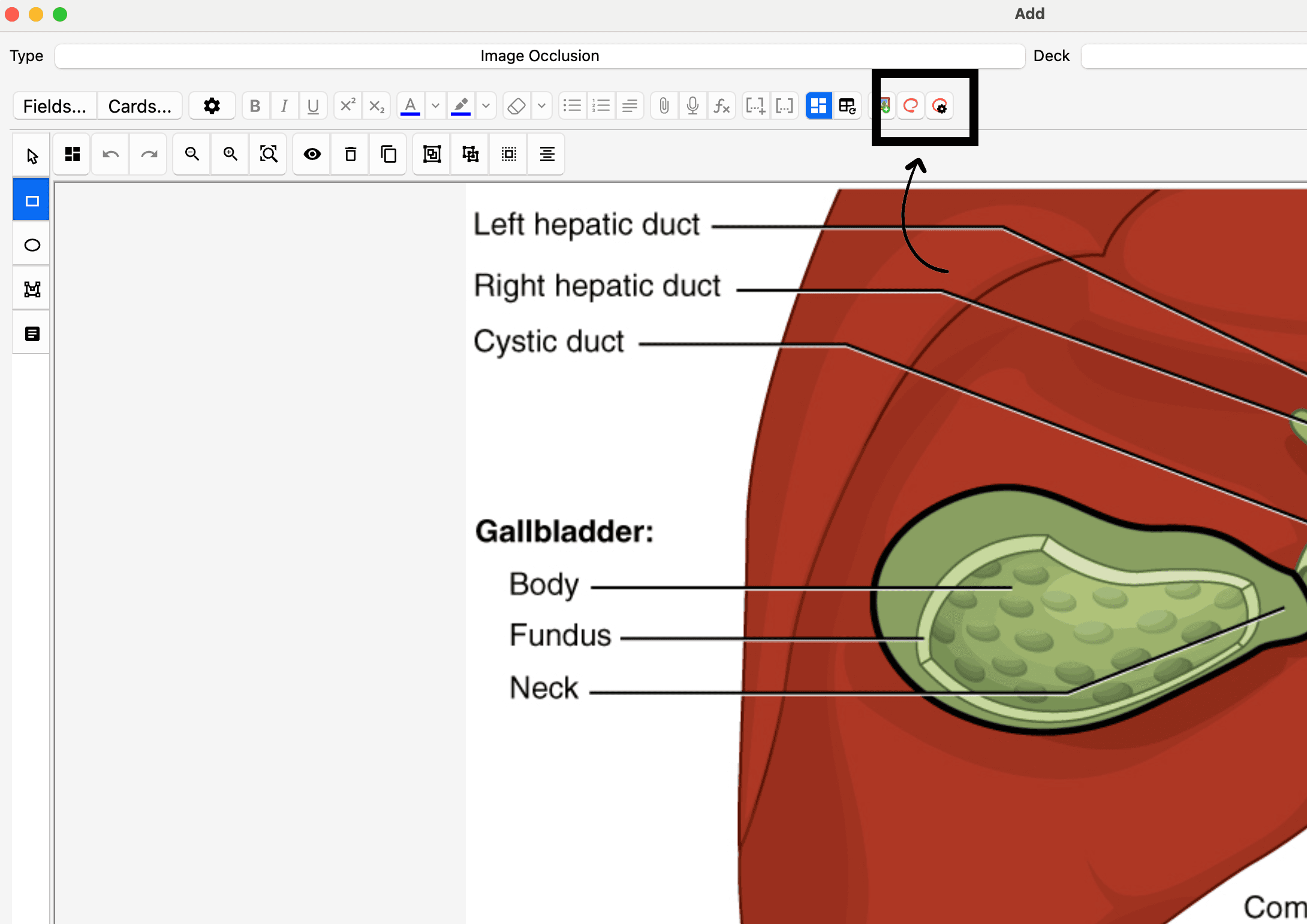The height and width of the screenshot is (924, 1307).
Task: Undo the last mask edit
Action: [110, 154]
